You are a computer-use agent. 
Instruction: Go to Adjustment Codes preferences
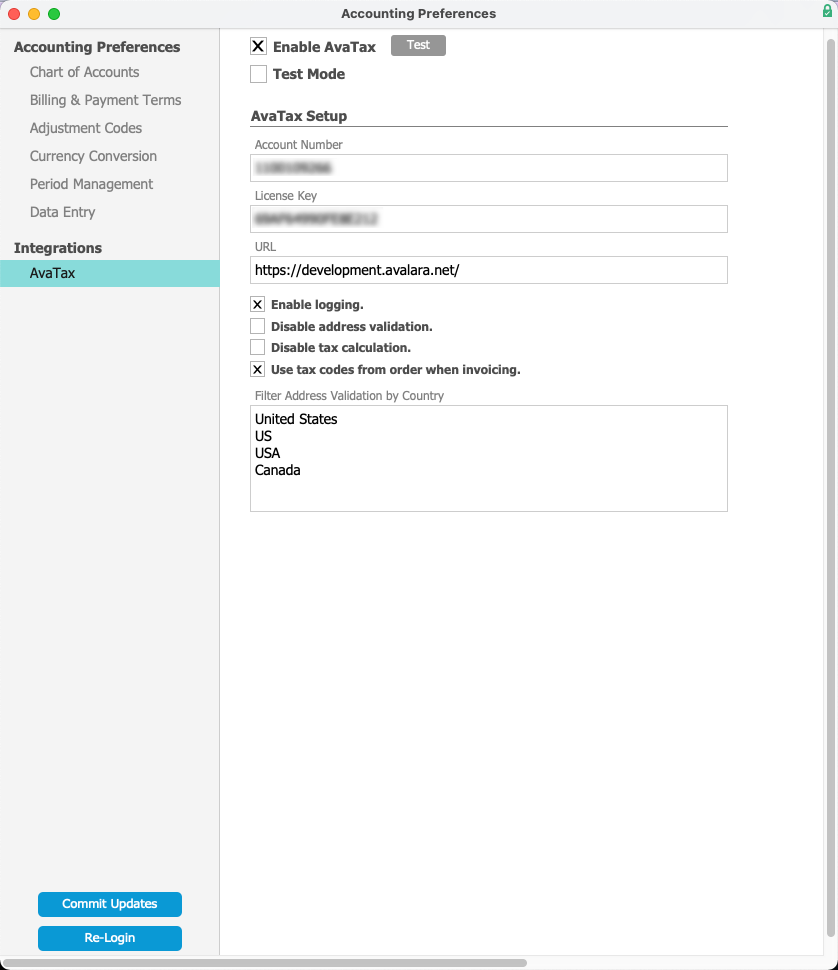point(86,128)
